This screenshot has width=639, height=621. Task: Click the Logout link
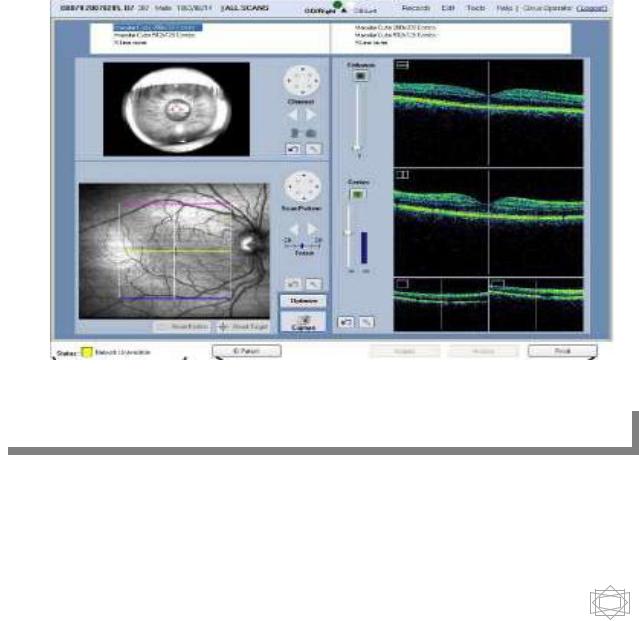point(592,8)
